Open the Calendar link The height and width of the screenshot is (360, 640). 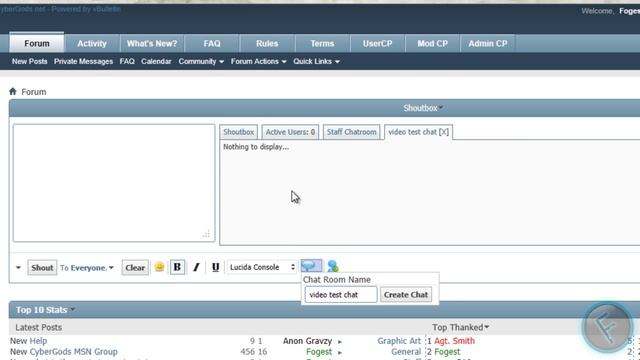pos(156,62)
